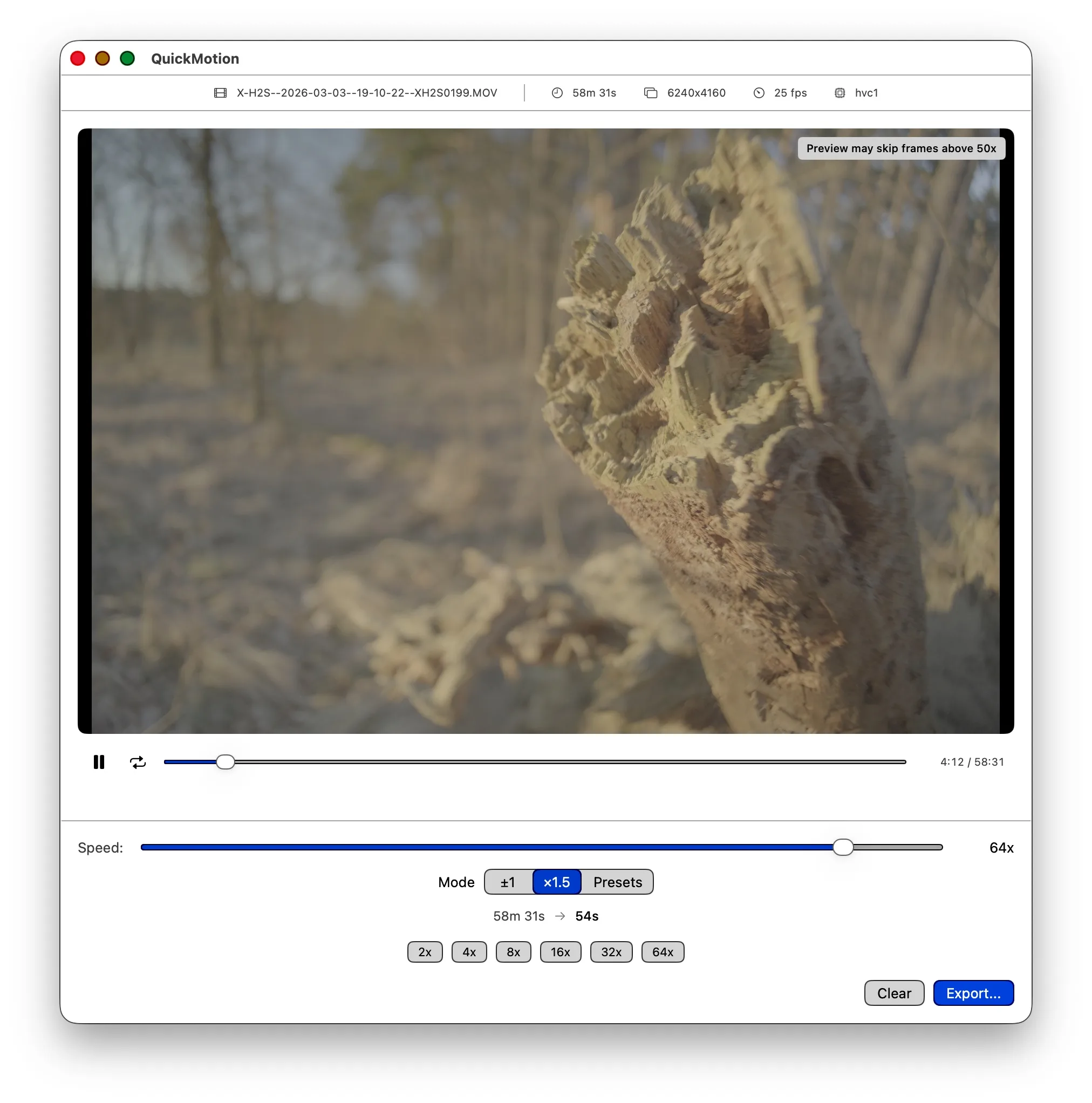Click the green zoom window button
The height and width of the screenshot is (1103, 1092).
(127, 58)
